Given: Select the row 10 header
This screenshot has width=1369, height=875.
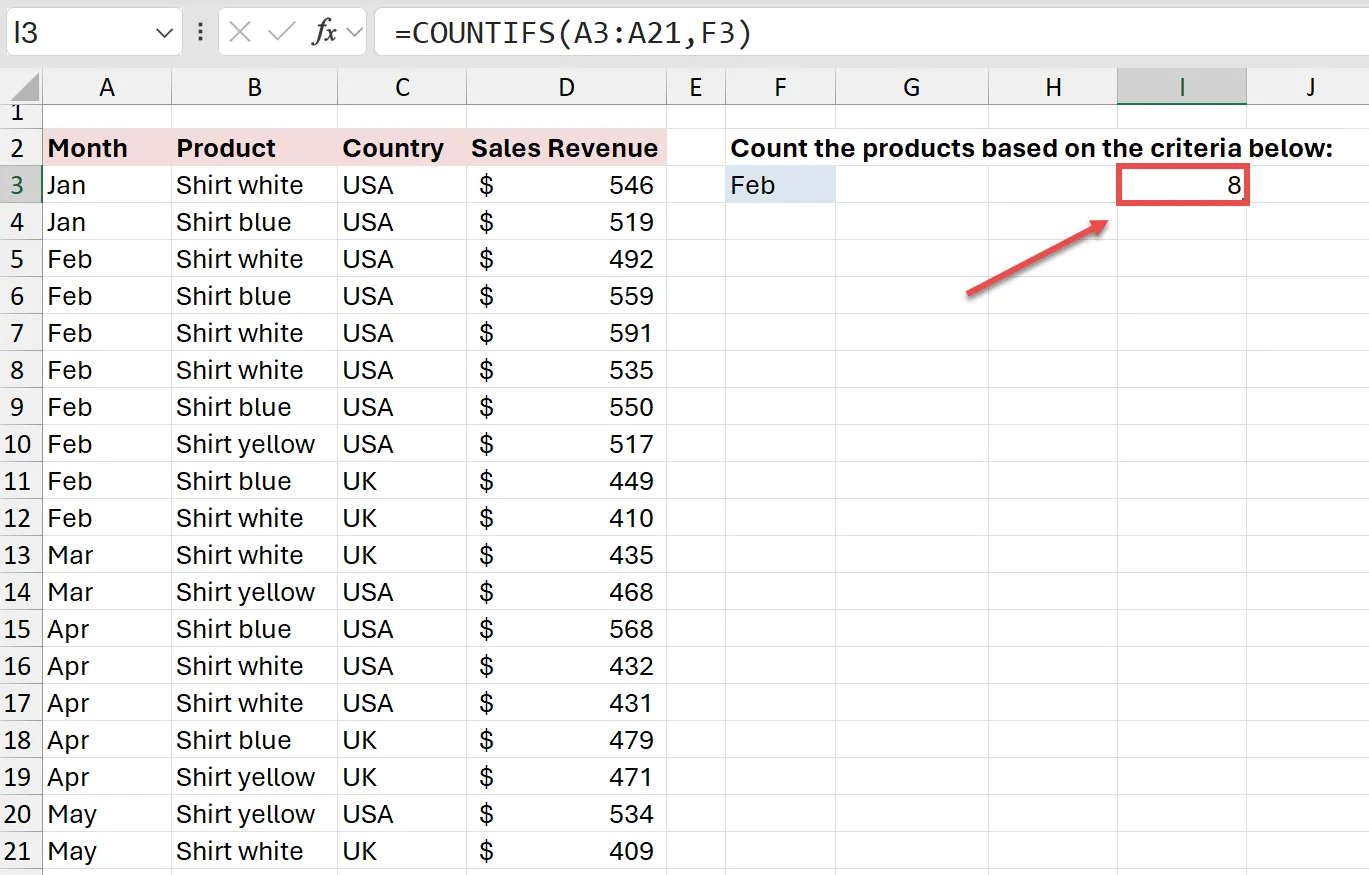Looking at the screenshot, I should point(20,444).
